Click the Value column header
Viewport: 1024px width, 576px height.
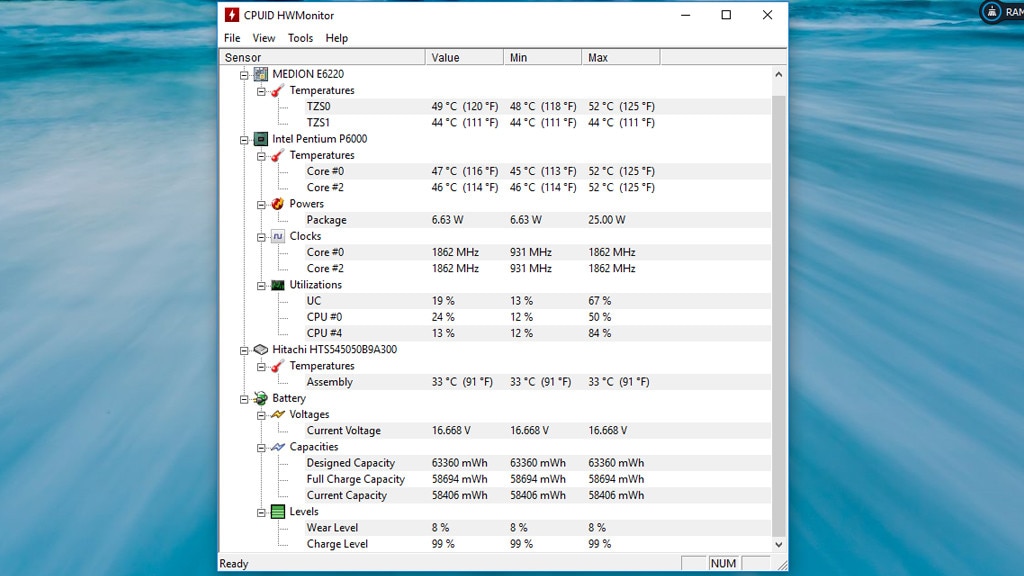(464, 57)
